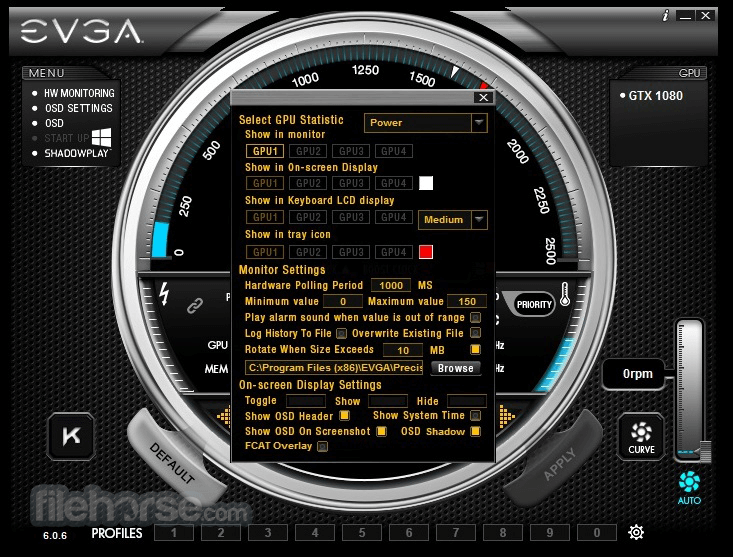Toggle GPU3 under Show in monitor

pyautogui.click(x=351, y=151)
